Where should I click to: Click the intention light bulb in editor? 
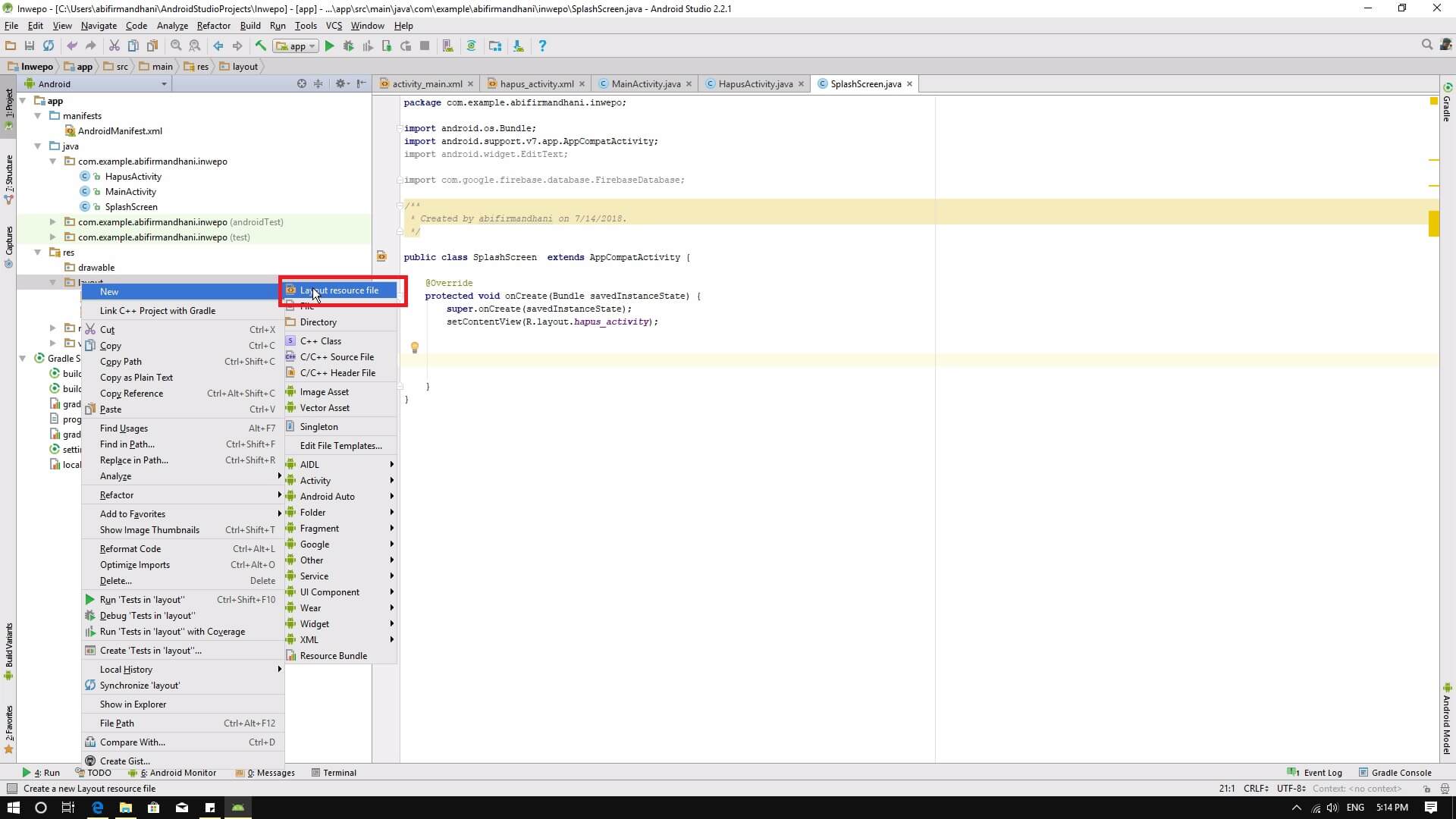[x=414, y=347]
